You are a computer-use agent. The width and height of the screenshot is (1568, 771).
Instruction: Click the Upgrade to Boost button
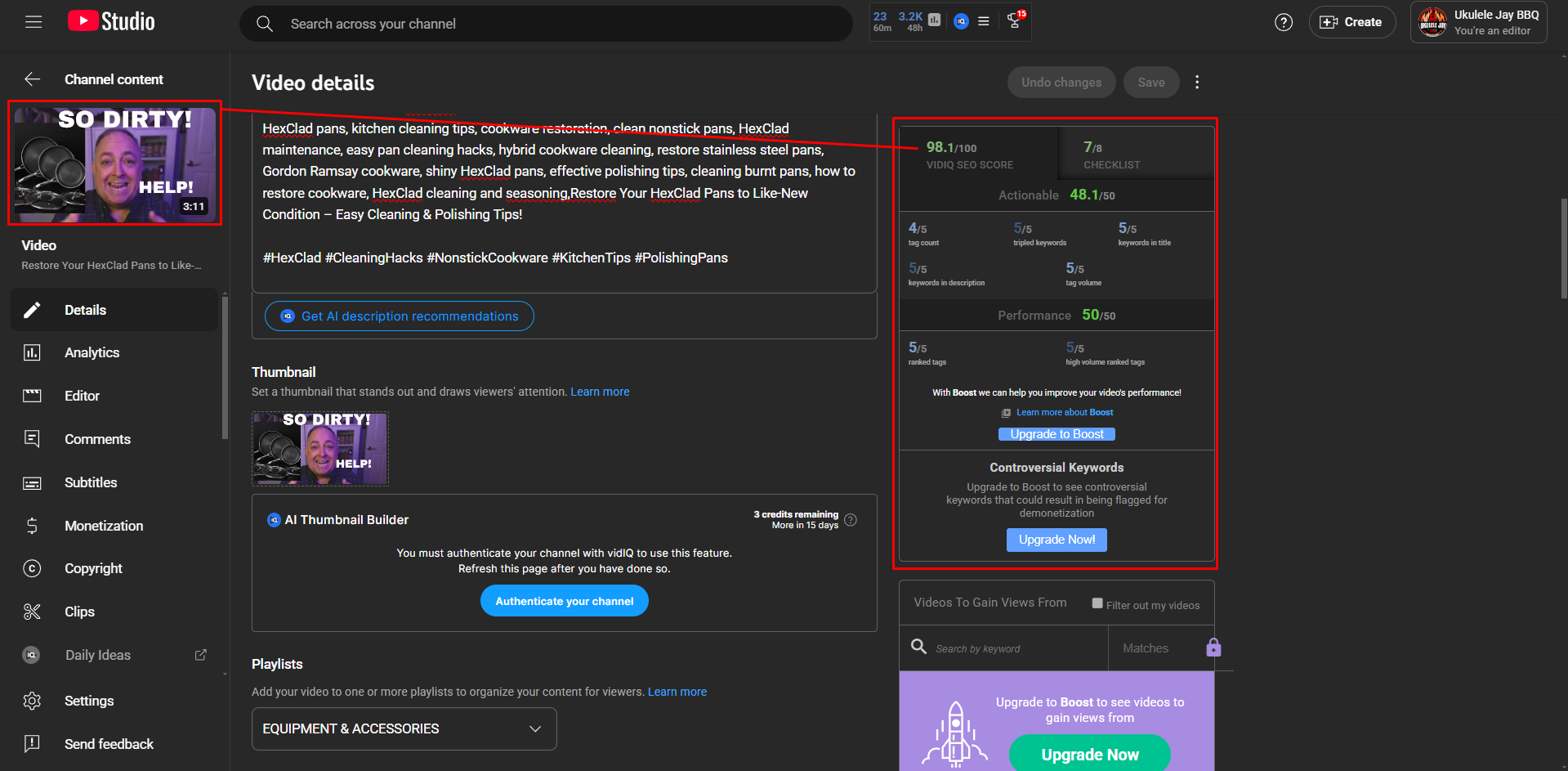click(x=1057, y=434)
